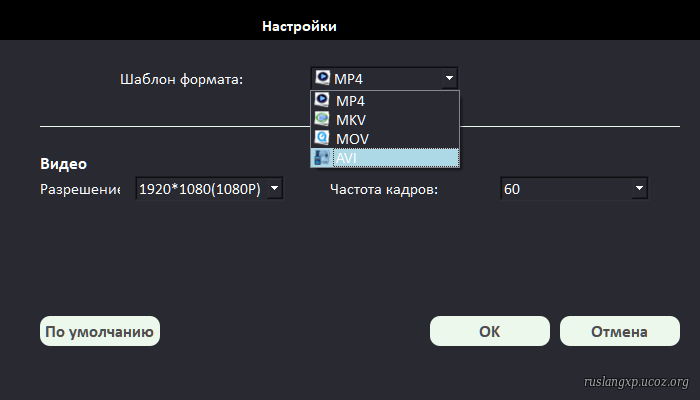This screenshot has width=700, height=400.
Task: Click the frame rate value 60
Action: pos(512,188)
